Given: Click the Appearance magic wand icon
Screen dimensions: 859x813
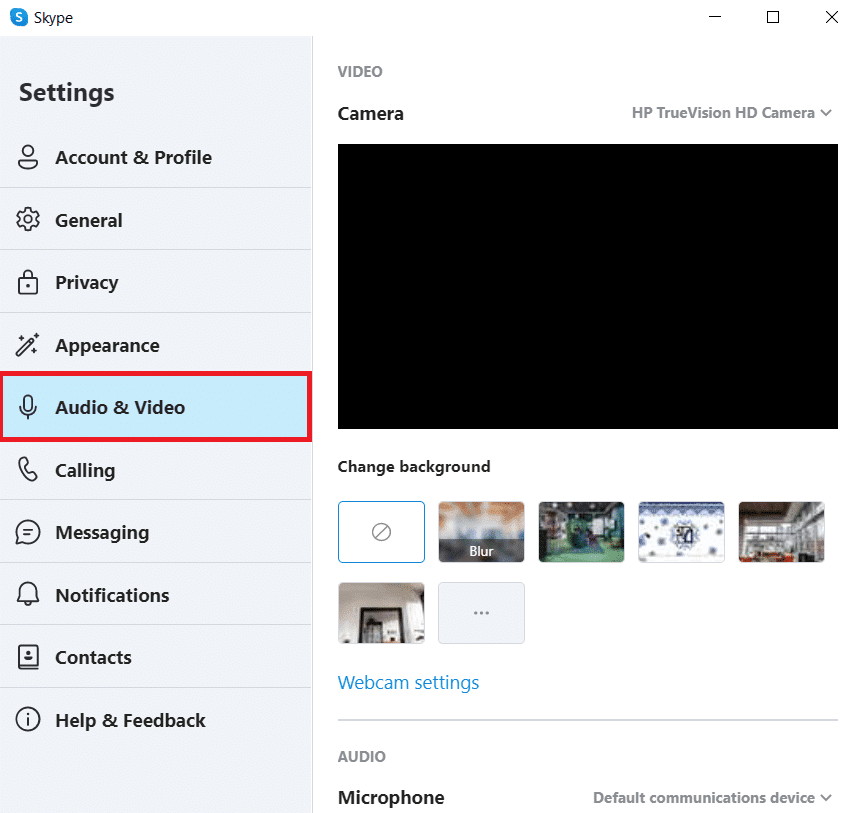Looking at the screenshot, I should (x=27, y=345).
